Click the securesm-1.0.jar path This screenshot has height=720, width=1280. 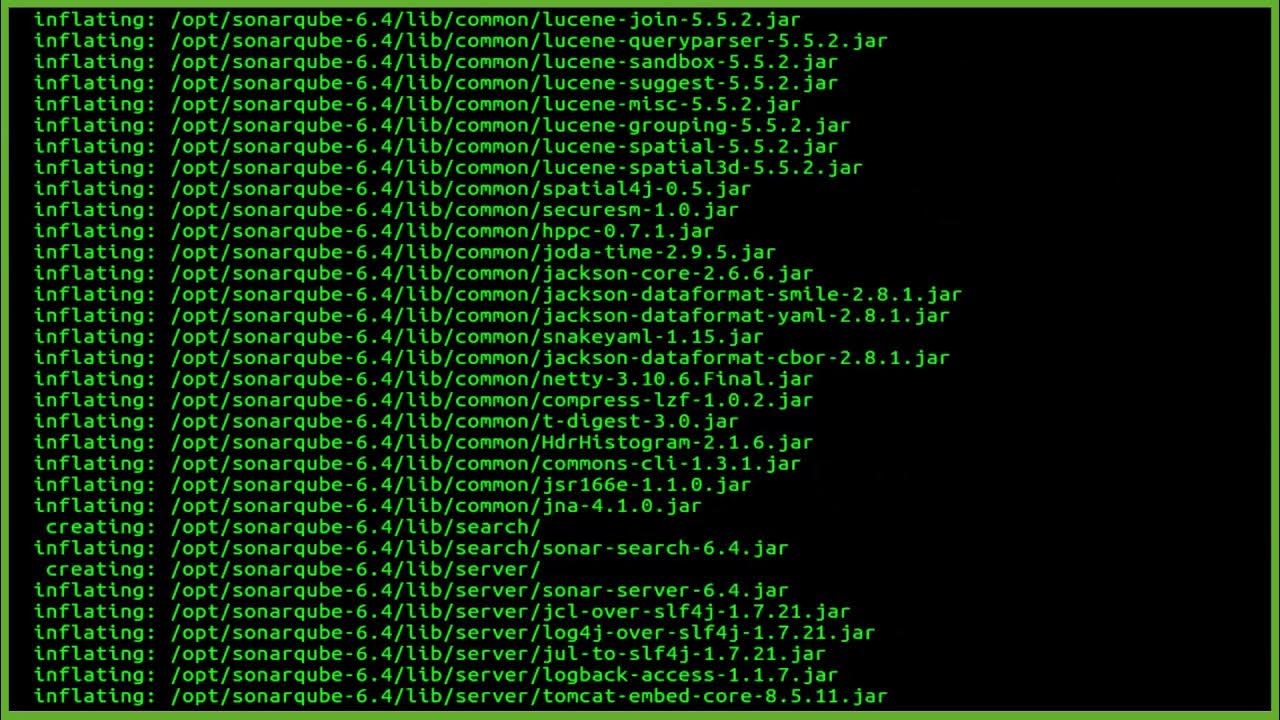454,210
